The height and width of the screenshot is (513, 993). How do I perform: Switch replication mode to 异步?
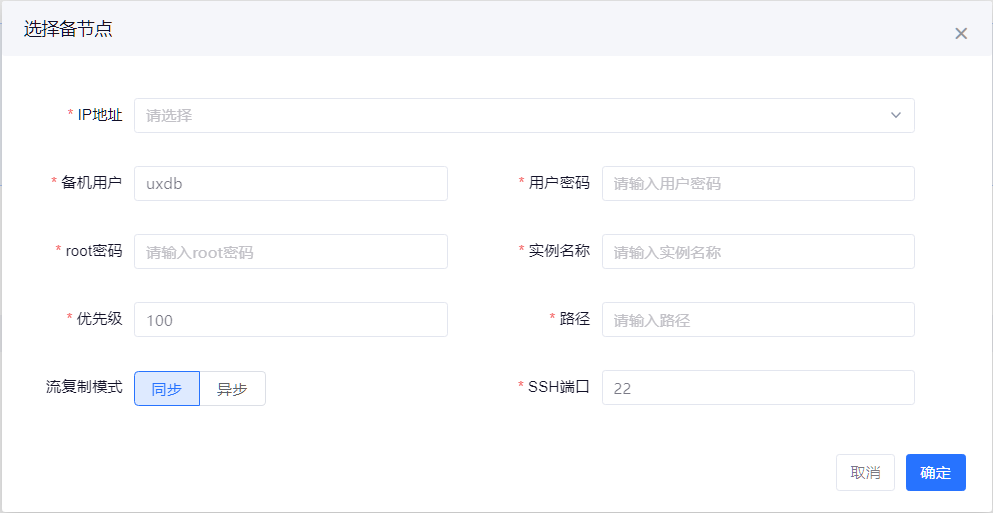(232, 389)
